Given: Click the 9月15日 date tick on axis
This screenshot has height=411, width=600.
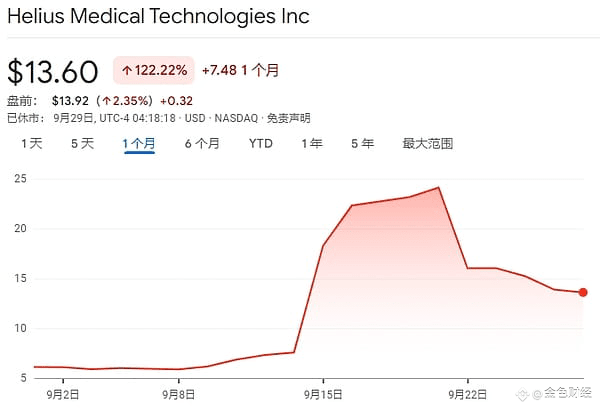Looking at the screenshot, I should pos(323,394).
